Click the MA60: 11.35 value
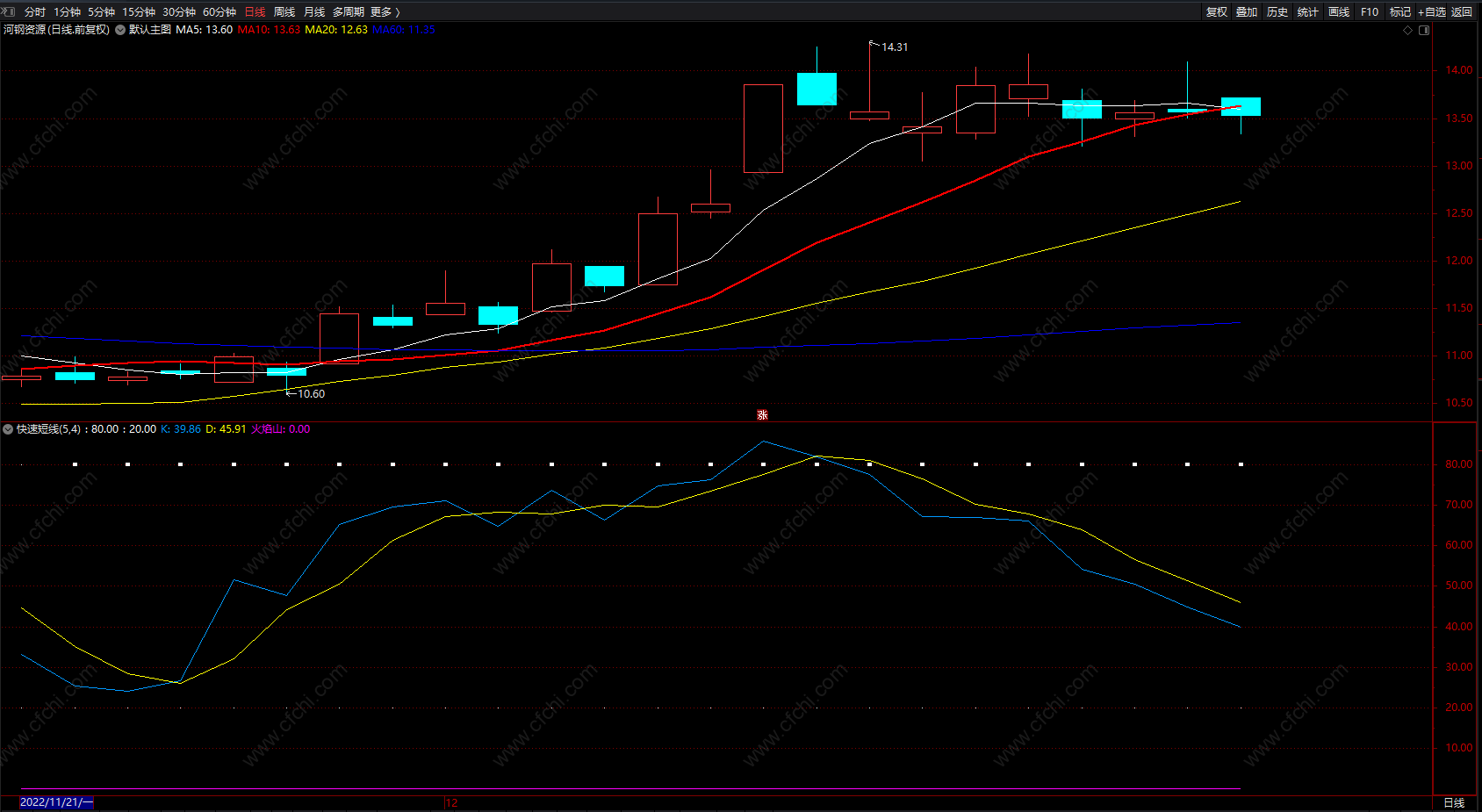Image resolution: width=1482 pixels, height=812 pixels. pos(404,30)
